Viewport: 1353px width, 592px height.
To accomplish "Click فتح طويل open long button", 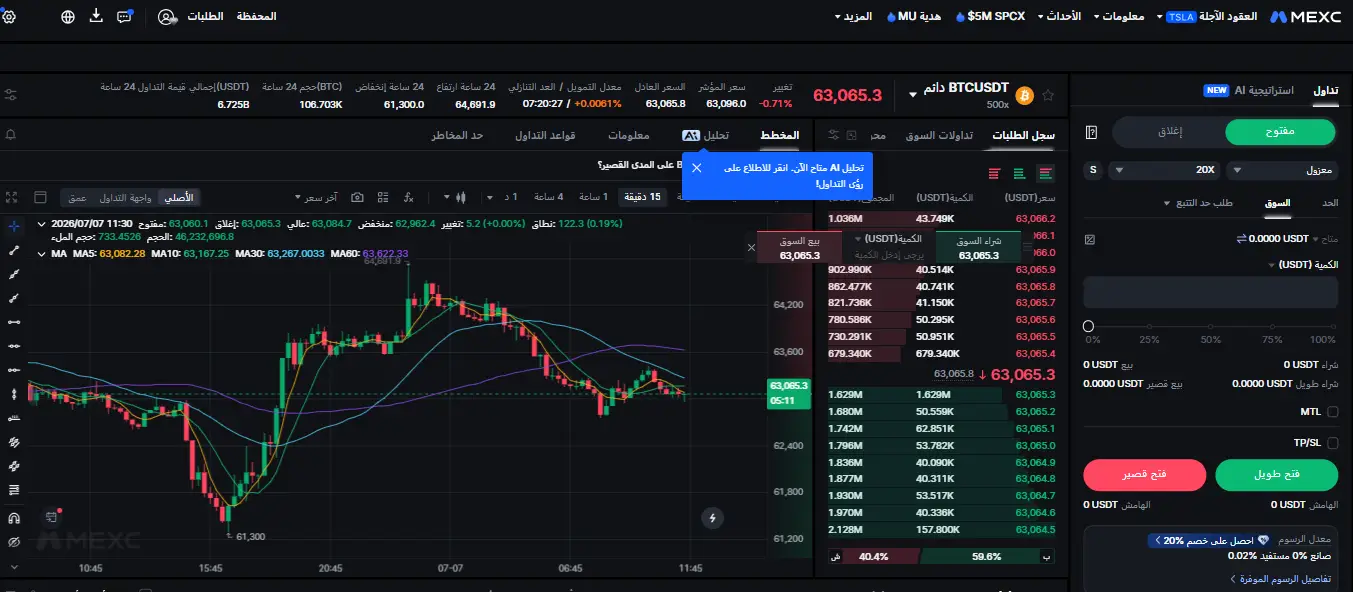I will [x=1276, y=475].
